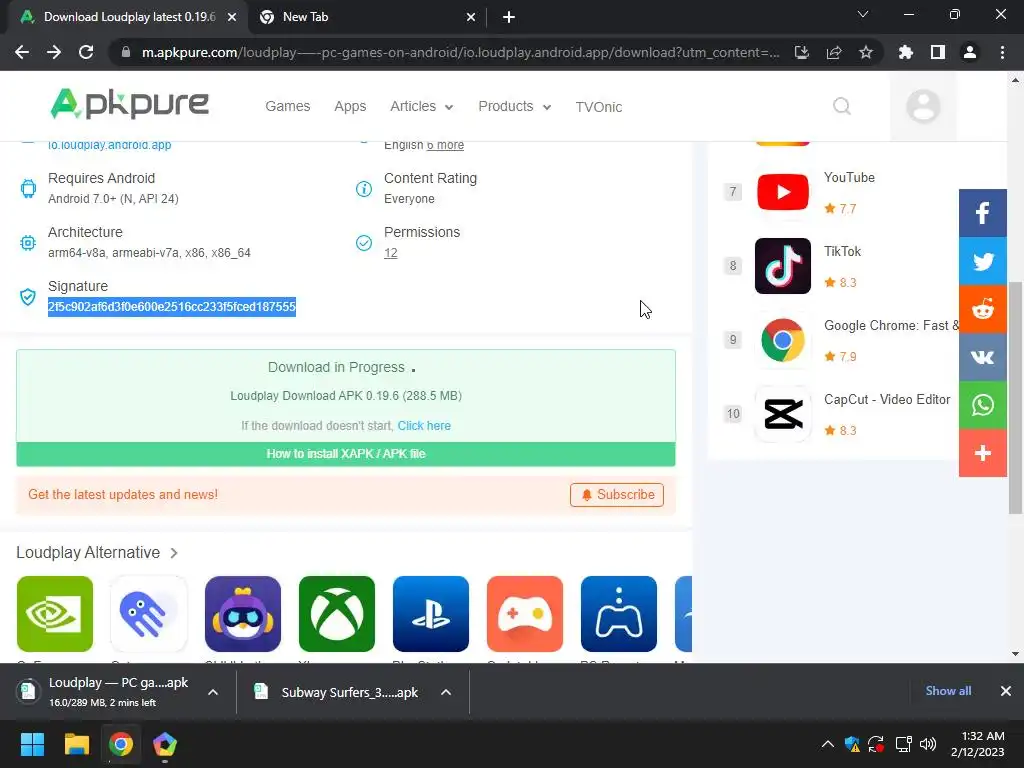1024x768 pixels.
Task: Open the volume control in system tray
Action: [x=927, y=744]
